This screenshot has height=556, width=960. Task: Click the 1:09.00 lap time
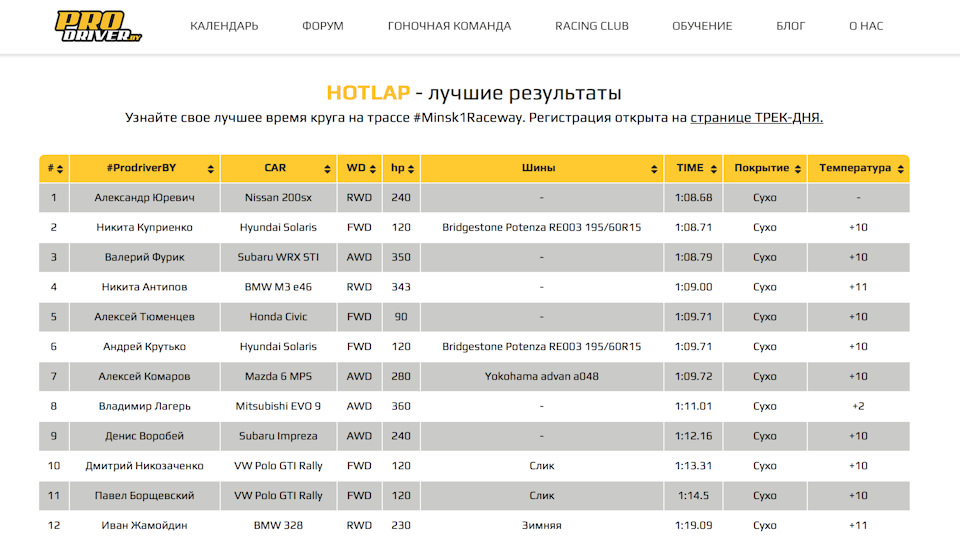click(x=694, y=287)
